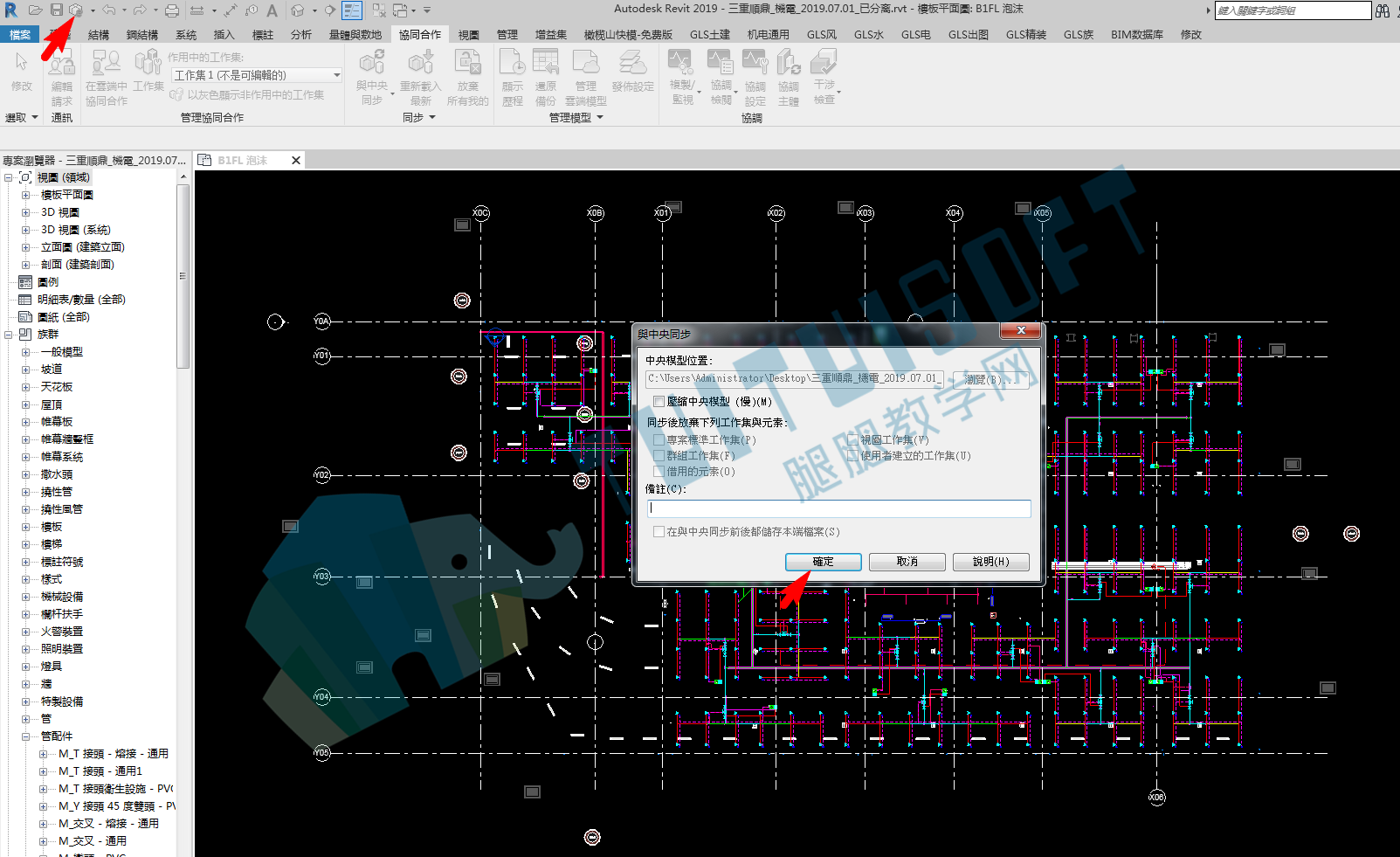Expand the 3D 視圖 tree node
This screenshot has height=857, width=1400.
pos(25,212)
